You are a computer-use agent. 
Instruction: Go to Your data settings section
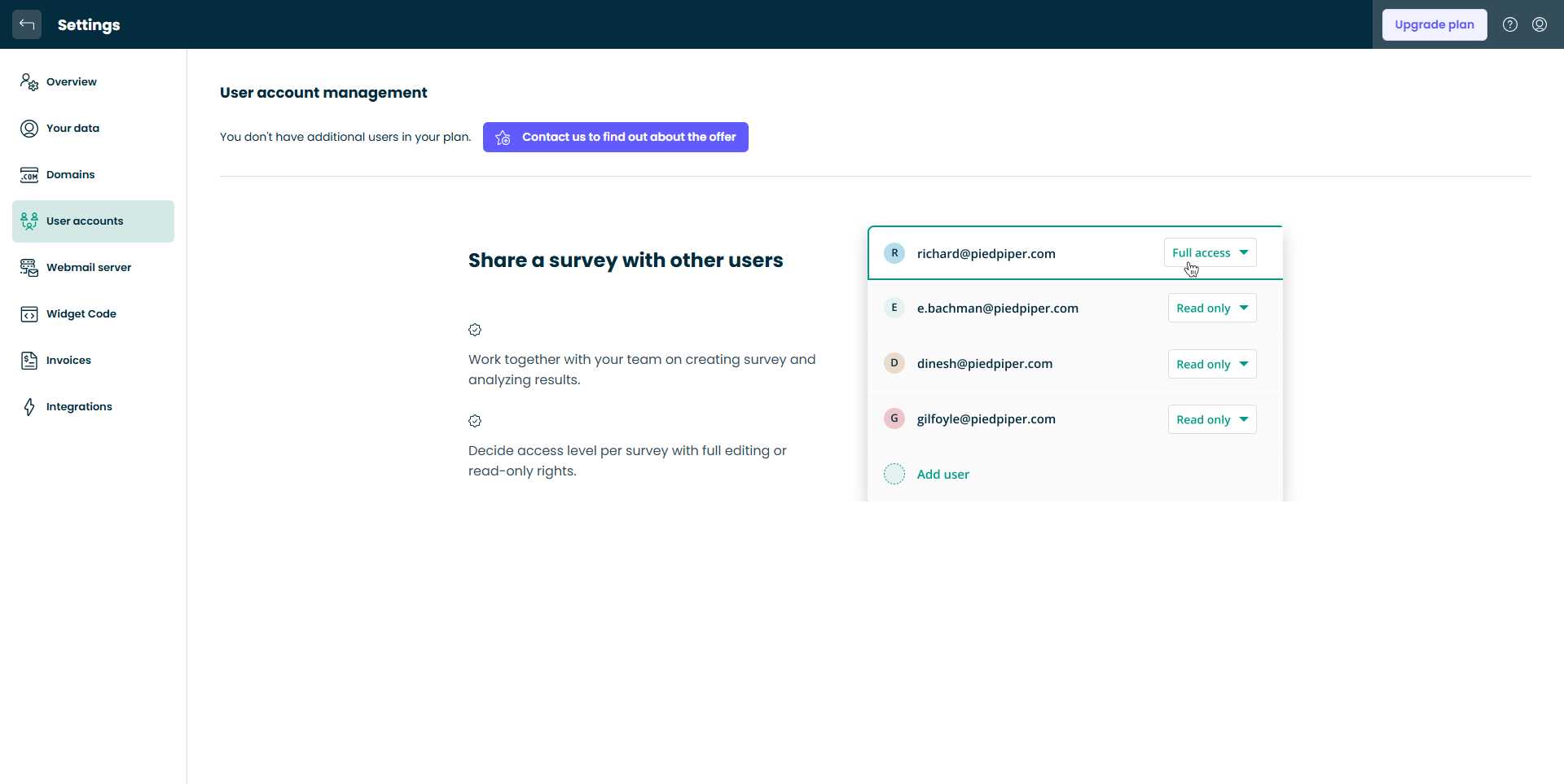(72, 129)
